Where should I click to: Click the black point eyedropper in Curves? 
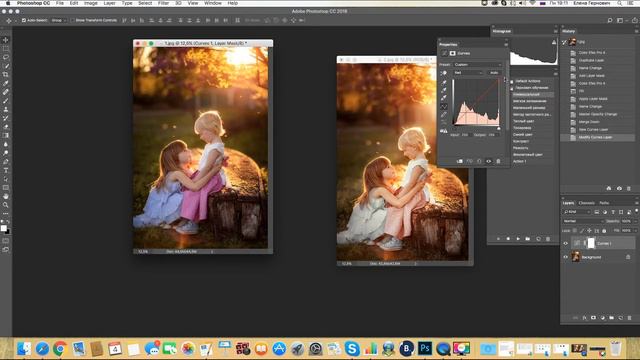click(444, 82)
